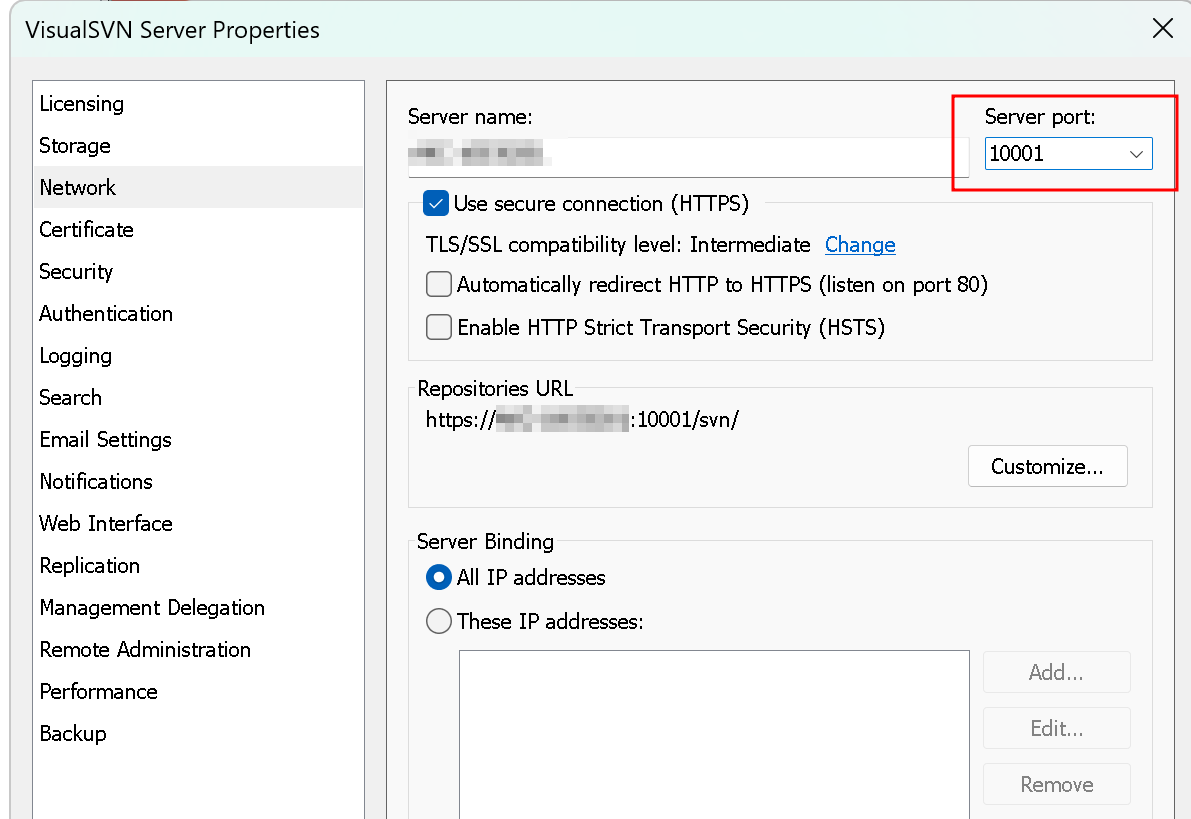The height and width of the screenshot is (819, 1191).
Task: Click the Add... button
Action: pos(1057,672)
